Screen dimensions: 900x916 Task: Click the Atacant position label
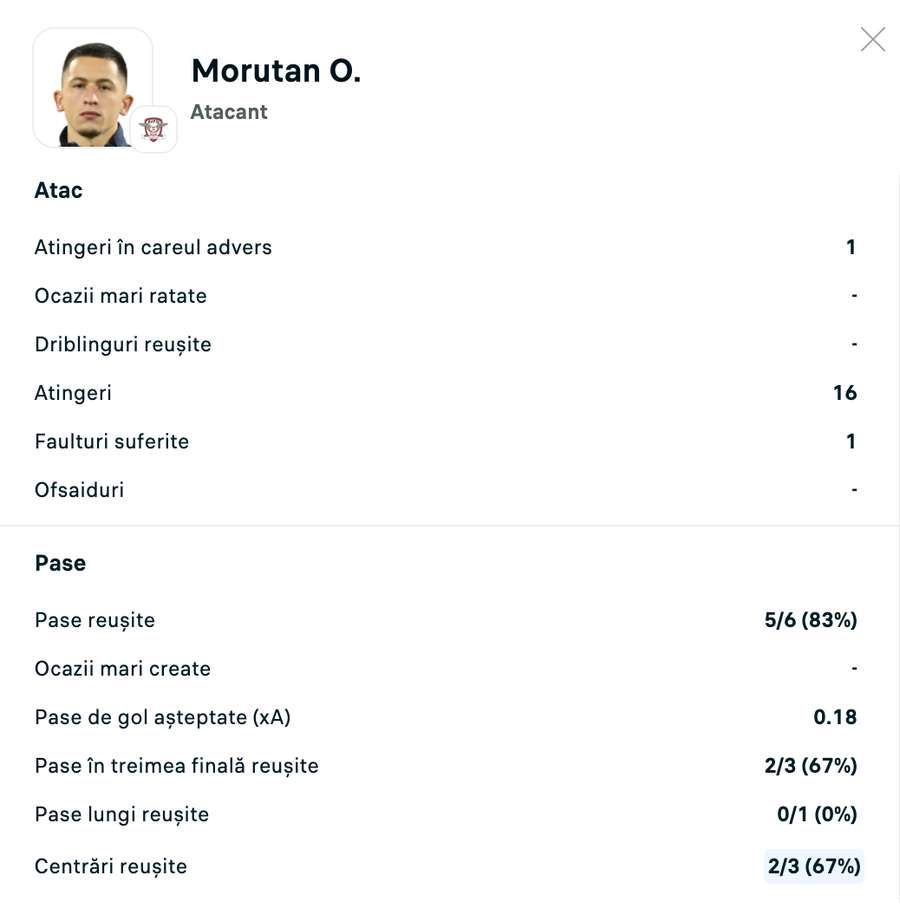(x=229, y=112)
